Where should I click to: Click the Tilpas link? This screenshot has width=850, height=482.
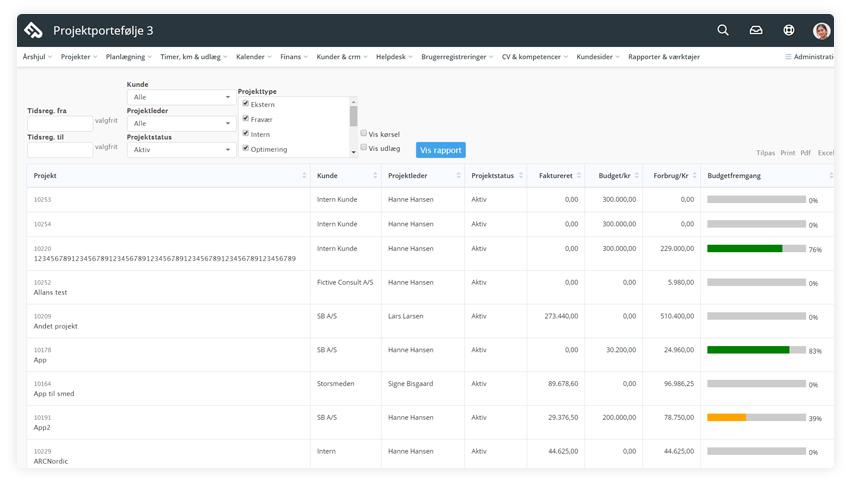765,153
